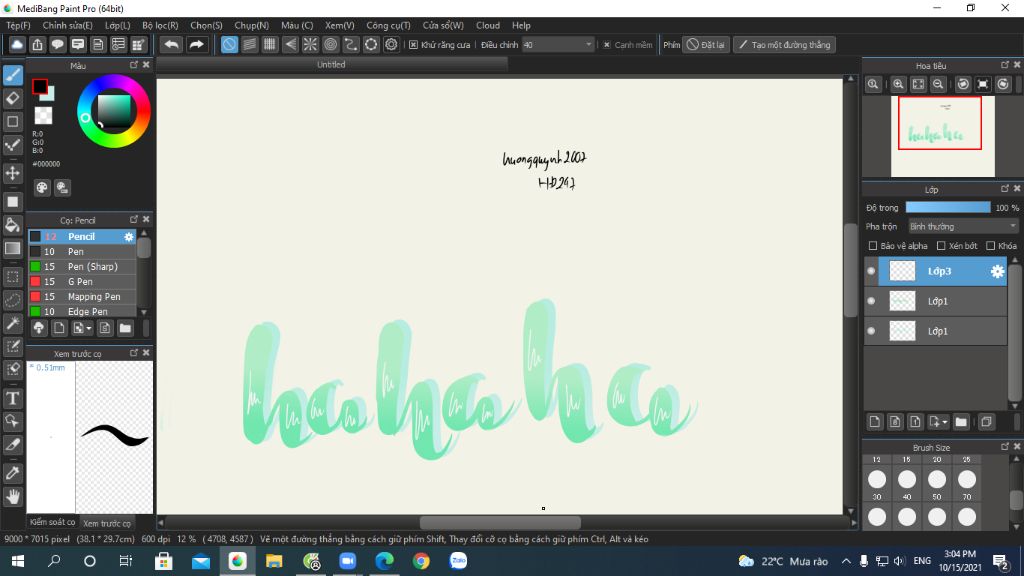The height and width of the screenshot is (576, 1024).
Task: Select the rectangular Select tool
Action: pos(12,277)
